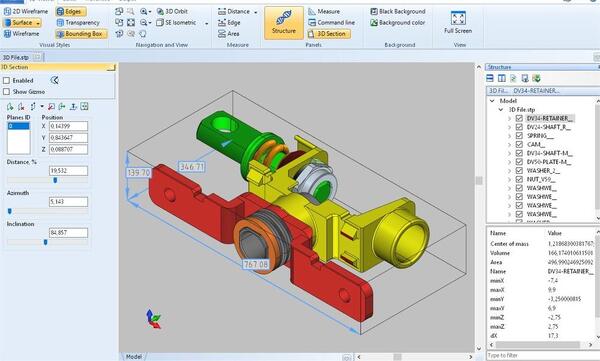Click the Command line button
Screen dimensions: 600x361
click(x=331, y=23)
